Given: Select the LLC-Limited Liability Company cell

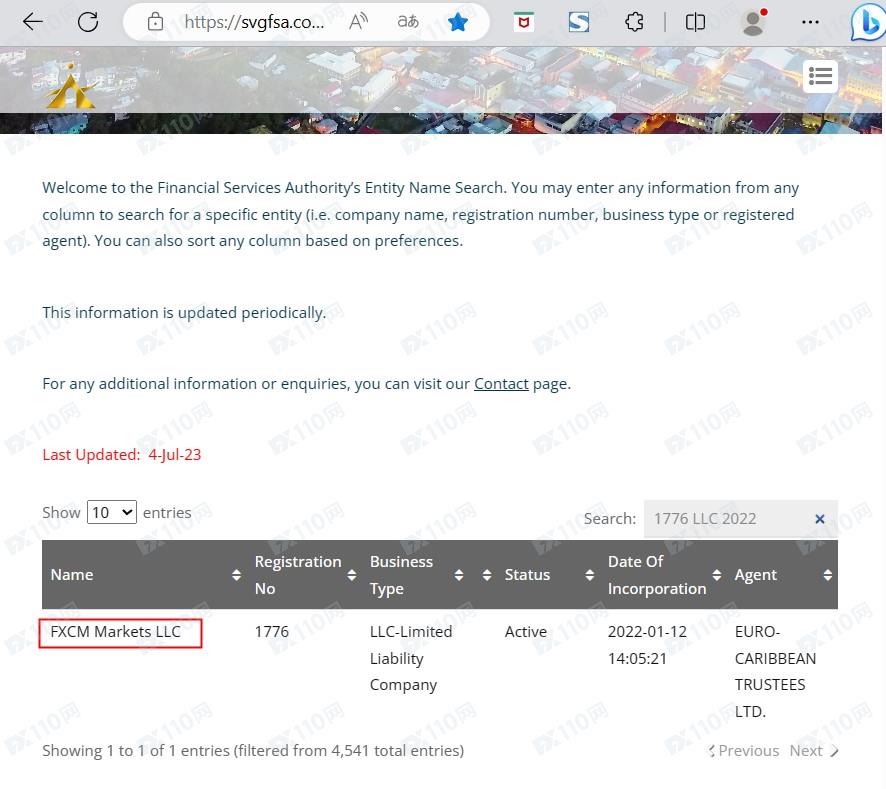Looking at the screenshot, I should [411, 658].
